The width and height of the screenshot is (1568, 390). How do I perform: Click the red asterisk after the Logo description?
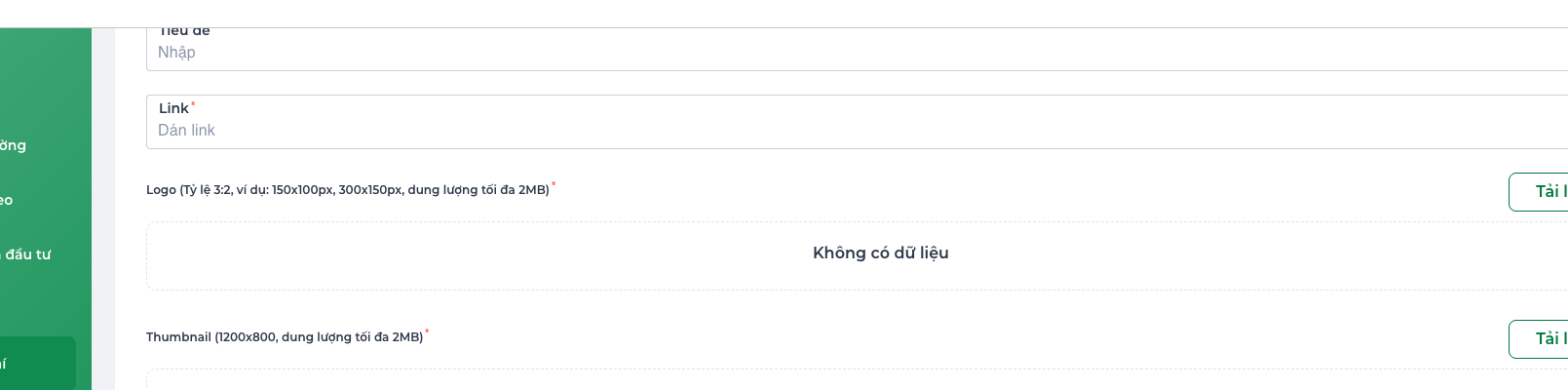[554, 183]
